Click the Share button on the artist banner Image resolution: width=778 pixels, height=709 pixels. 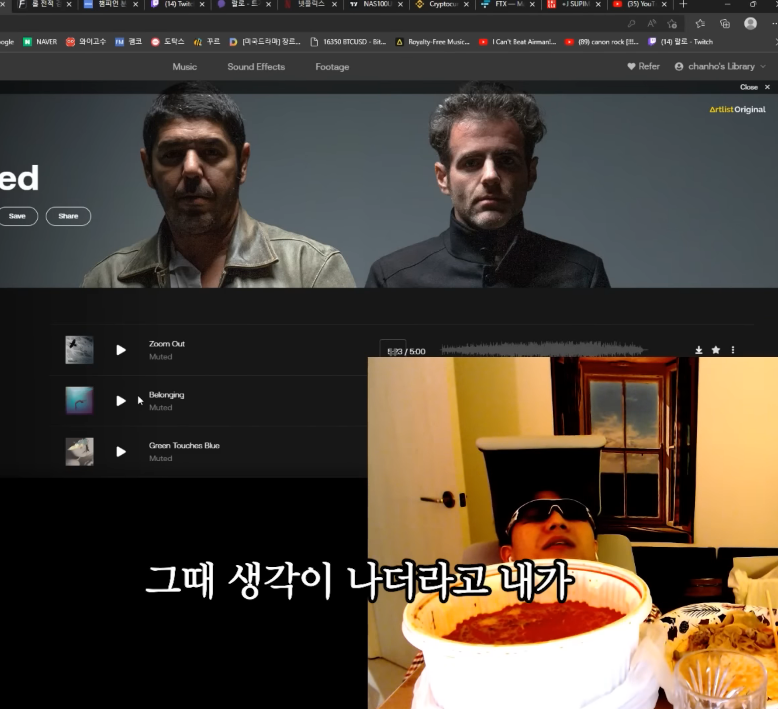[x=68, y=216]
